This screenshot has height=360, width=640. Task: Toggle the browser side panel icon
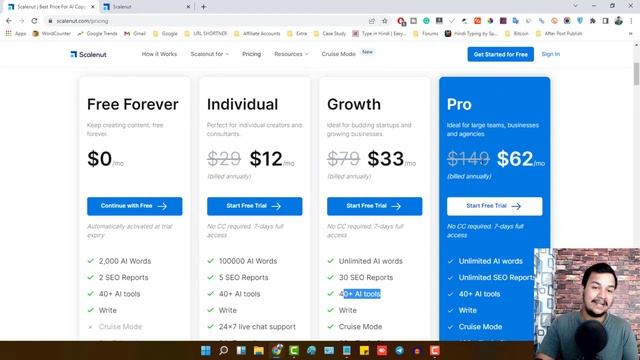click(x=605, y=21)
